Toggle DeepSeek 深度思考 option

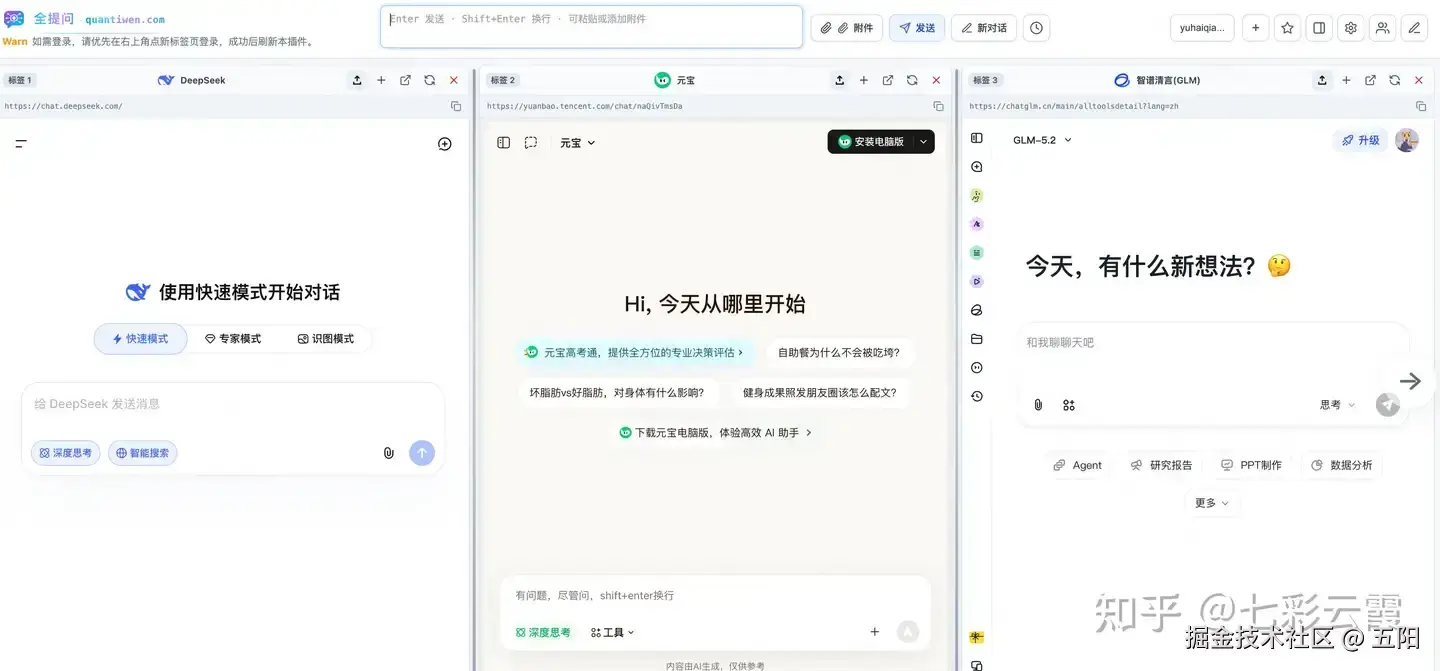pos(66,453)
